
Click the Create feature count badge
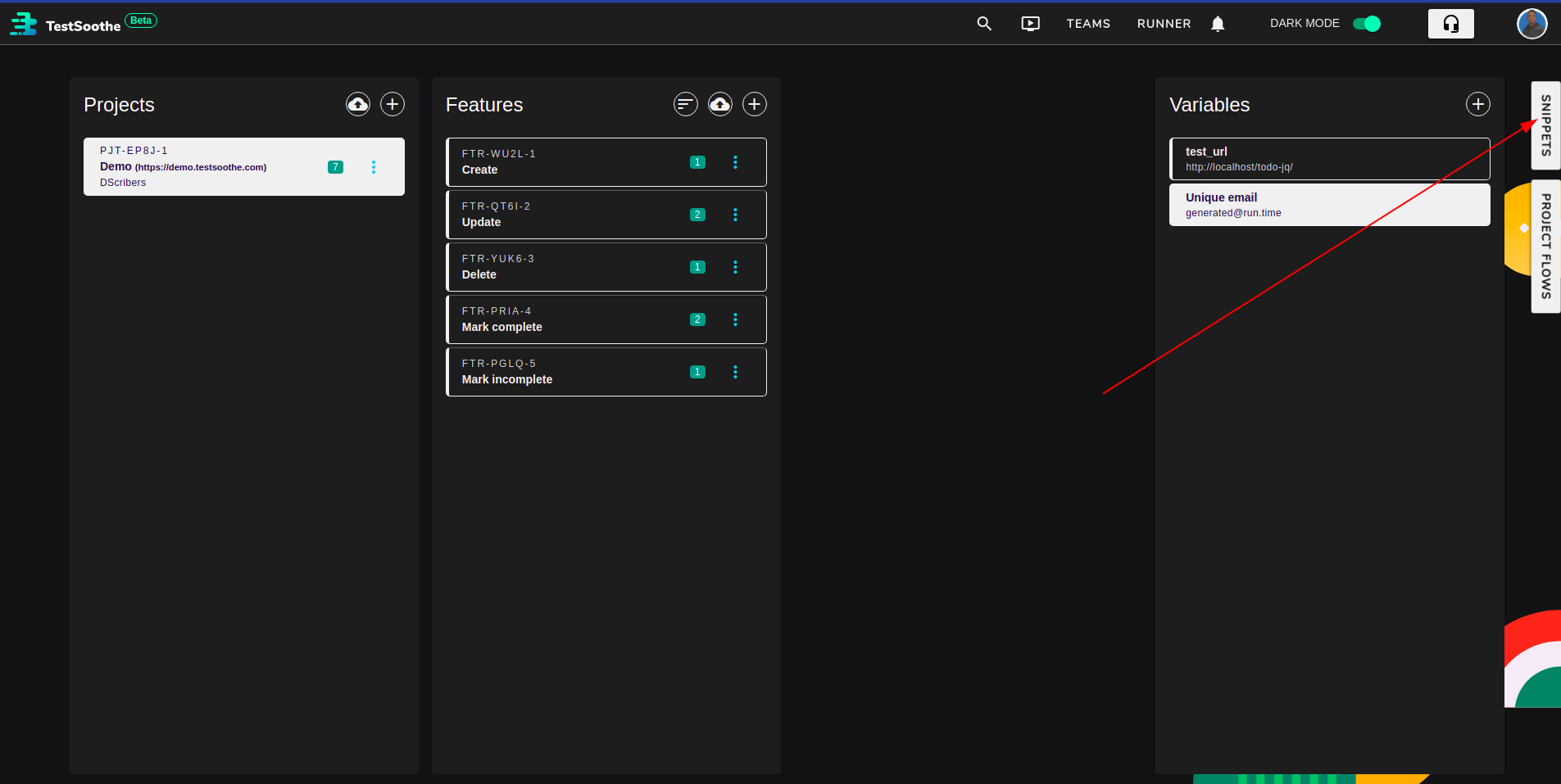(x=697, y=162)
